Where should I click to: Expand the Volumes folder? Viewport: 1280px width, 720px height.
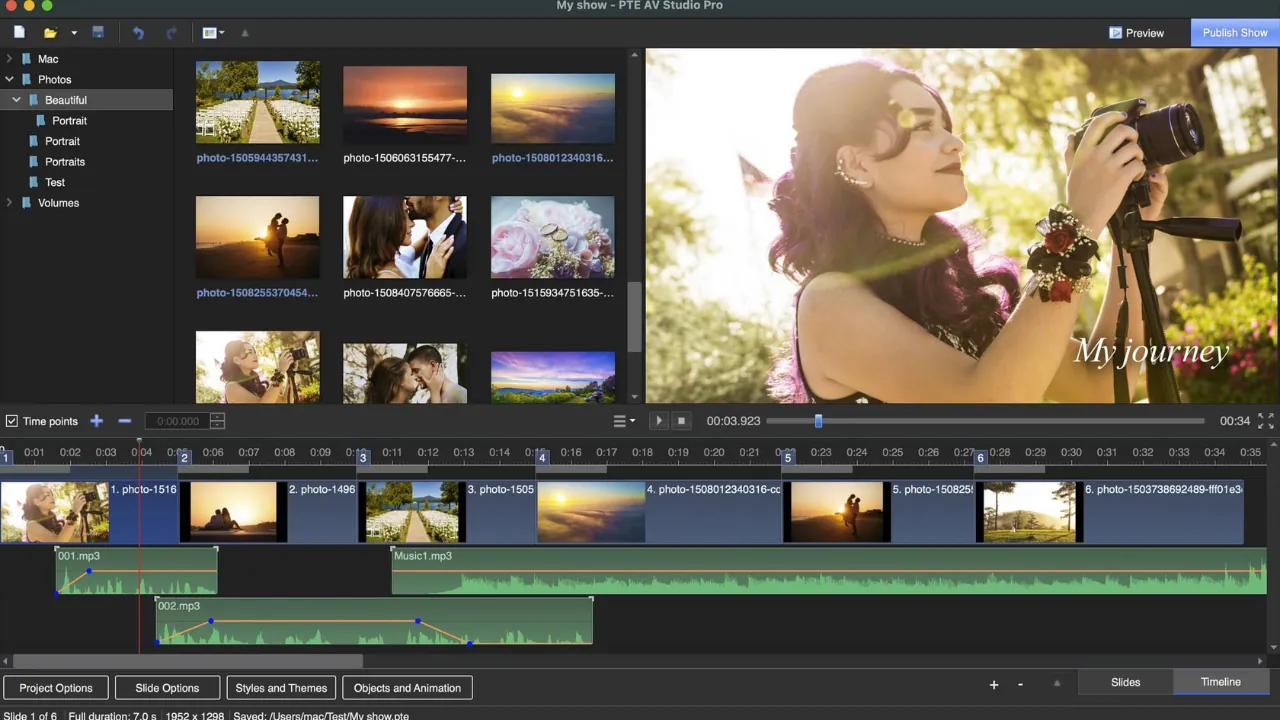(x=10, y=203)
